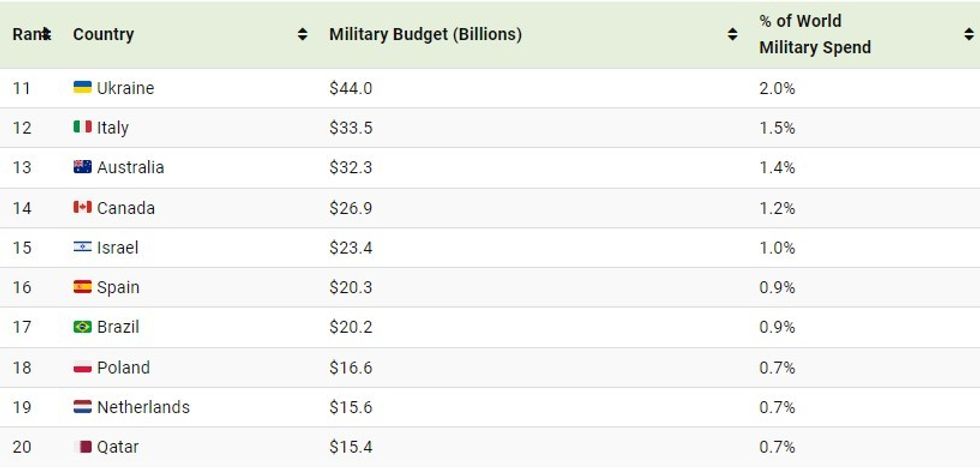
Task: Select the Poland country name
Action: [x=123, y=368]
